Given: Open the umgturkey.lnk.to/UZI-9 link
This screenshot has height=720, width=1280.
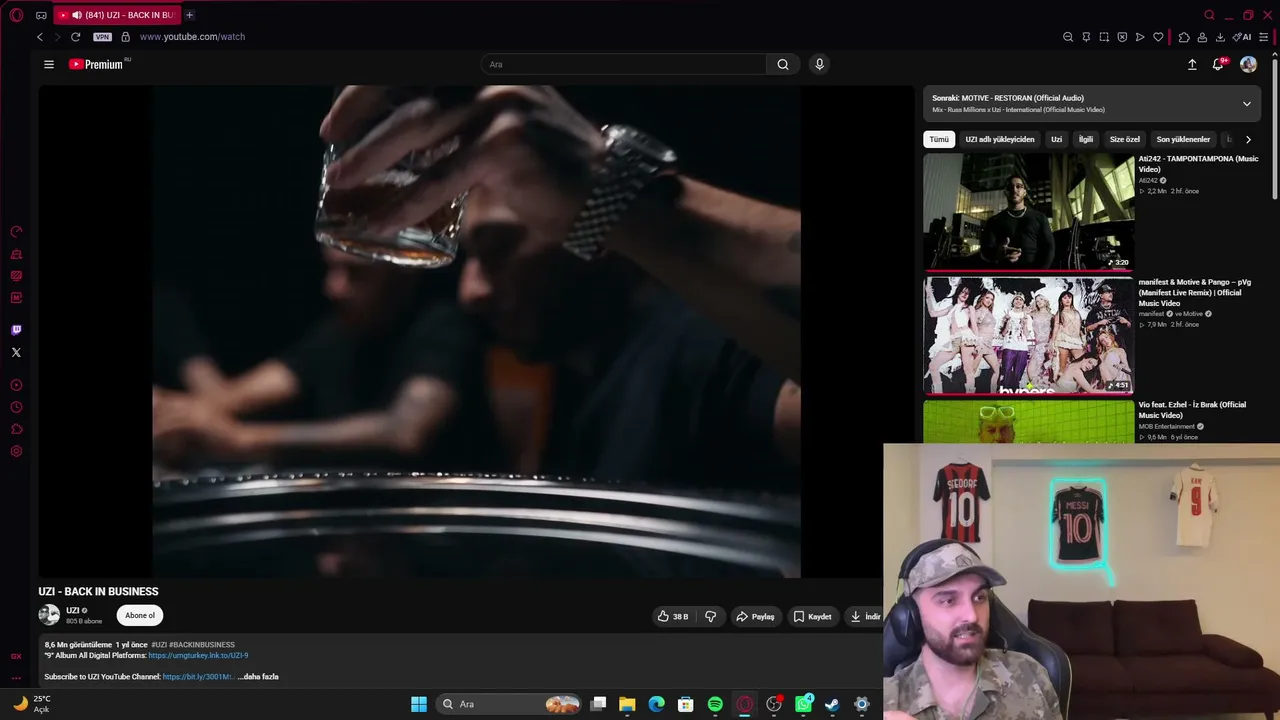Looking at the screenshot, I should pyautogui.click(x=198, y=656).
